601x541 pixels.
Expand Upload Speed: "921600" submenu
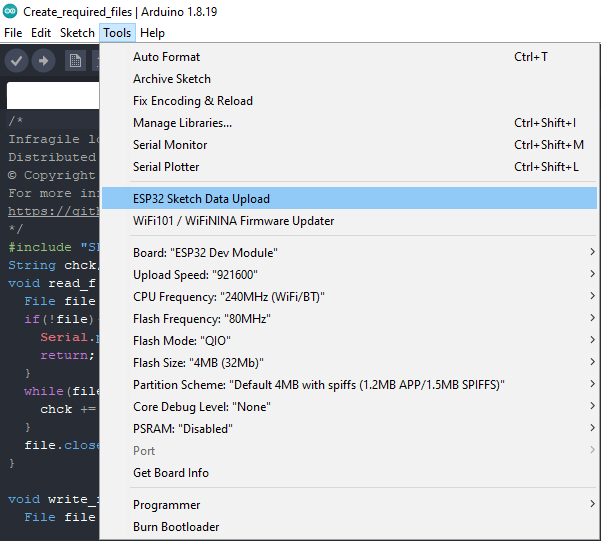(349, 275)
